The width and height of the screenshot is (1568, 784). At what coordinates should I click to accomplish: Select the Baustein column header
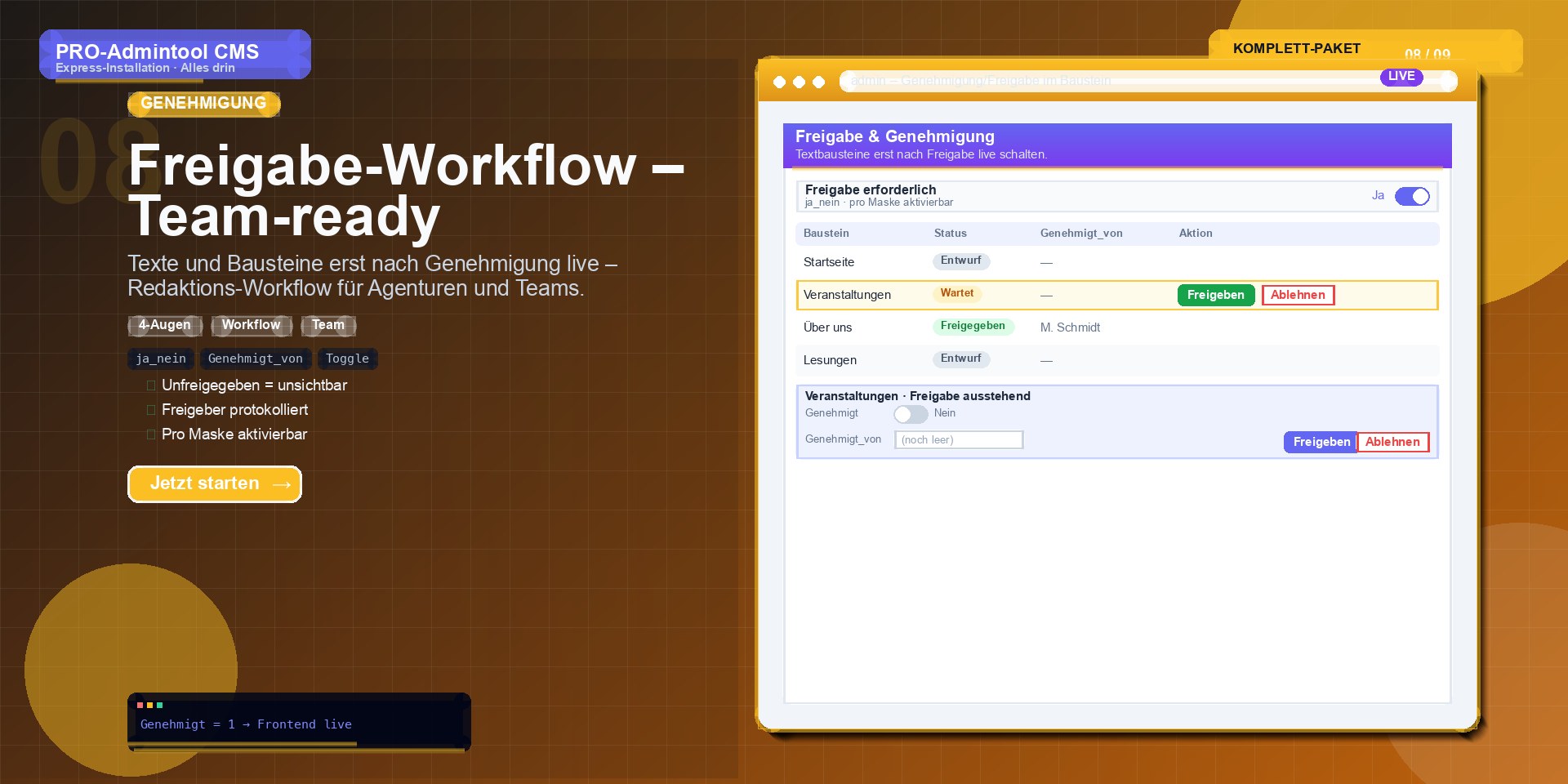[826, 234]
